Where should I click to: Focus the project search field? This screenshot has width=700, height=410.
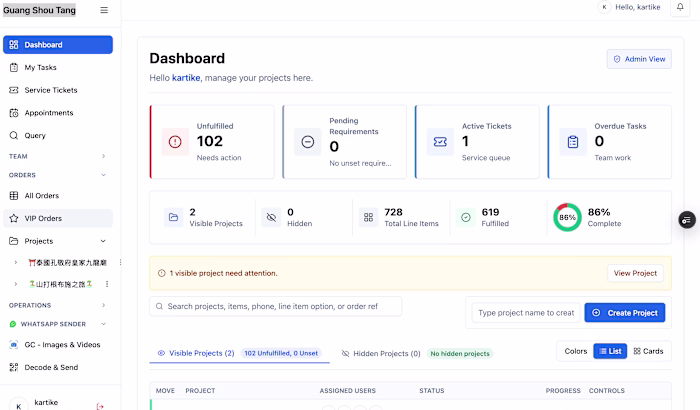275,306
